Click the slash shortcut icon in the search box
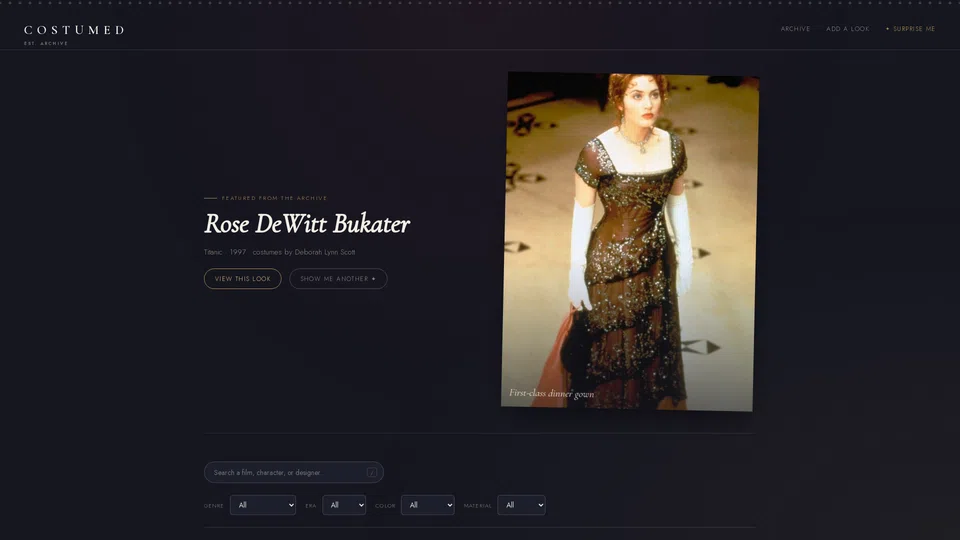This screenshot has height=540, width=960. pos(372,472)
